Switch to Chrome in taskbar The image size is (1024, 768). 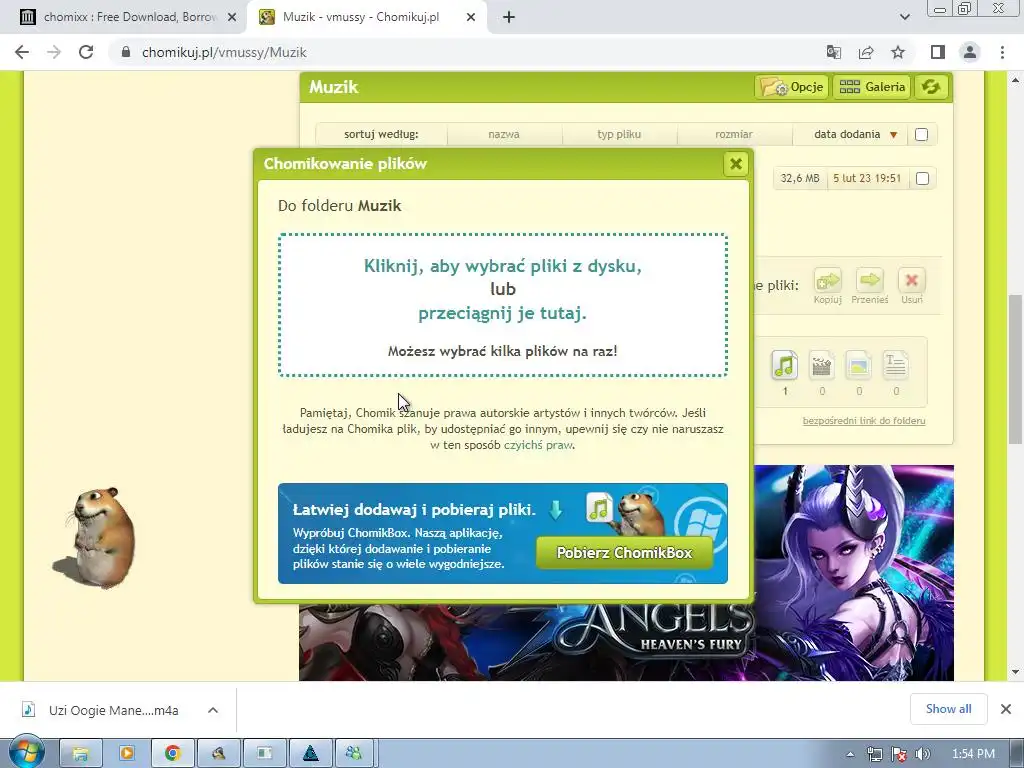point(172,754)
